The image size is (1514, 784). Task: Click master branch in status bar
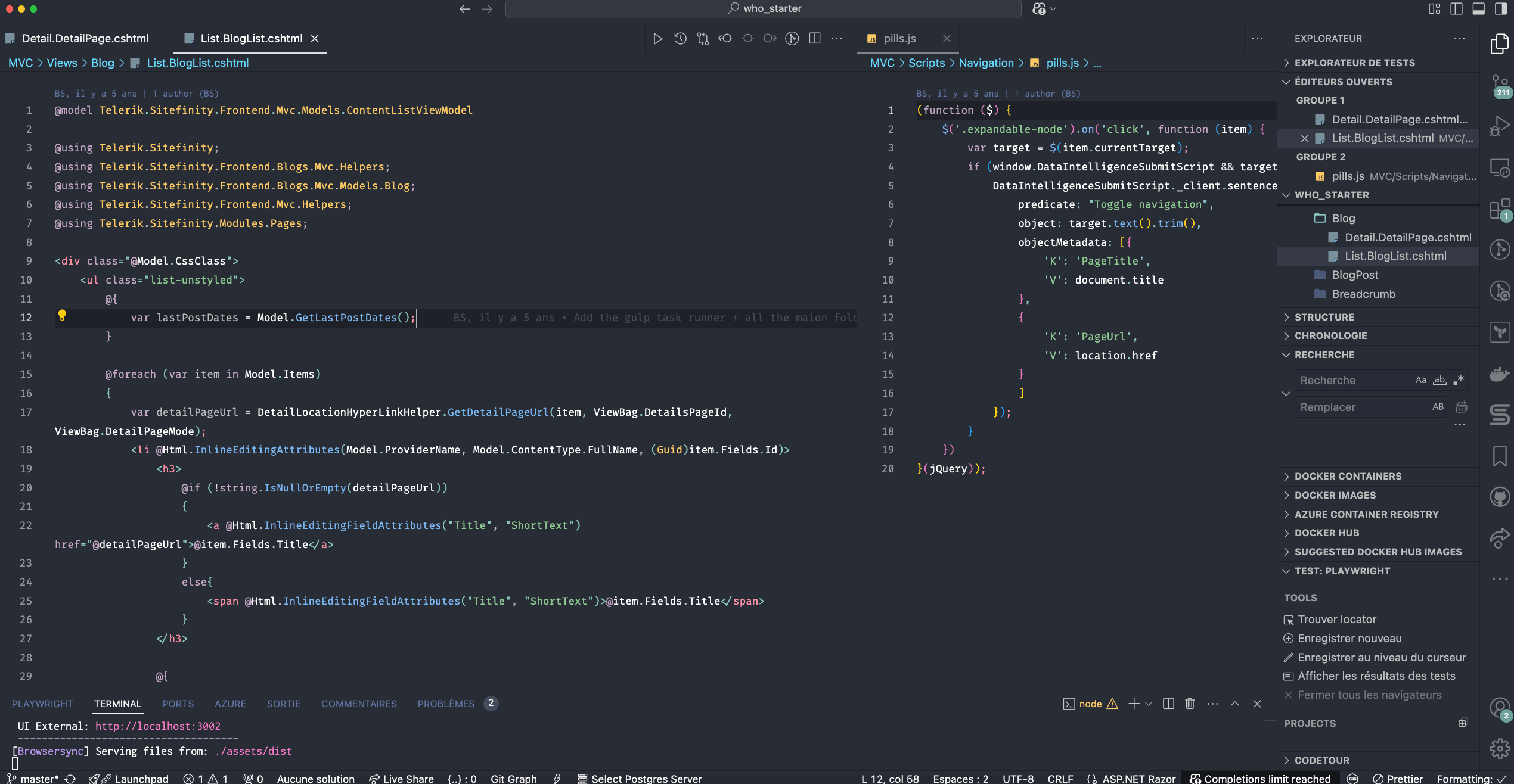pyautogui.click(x=33, y=778)
